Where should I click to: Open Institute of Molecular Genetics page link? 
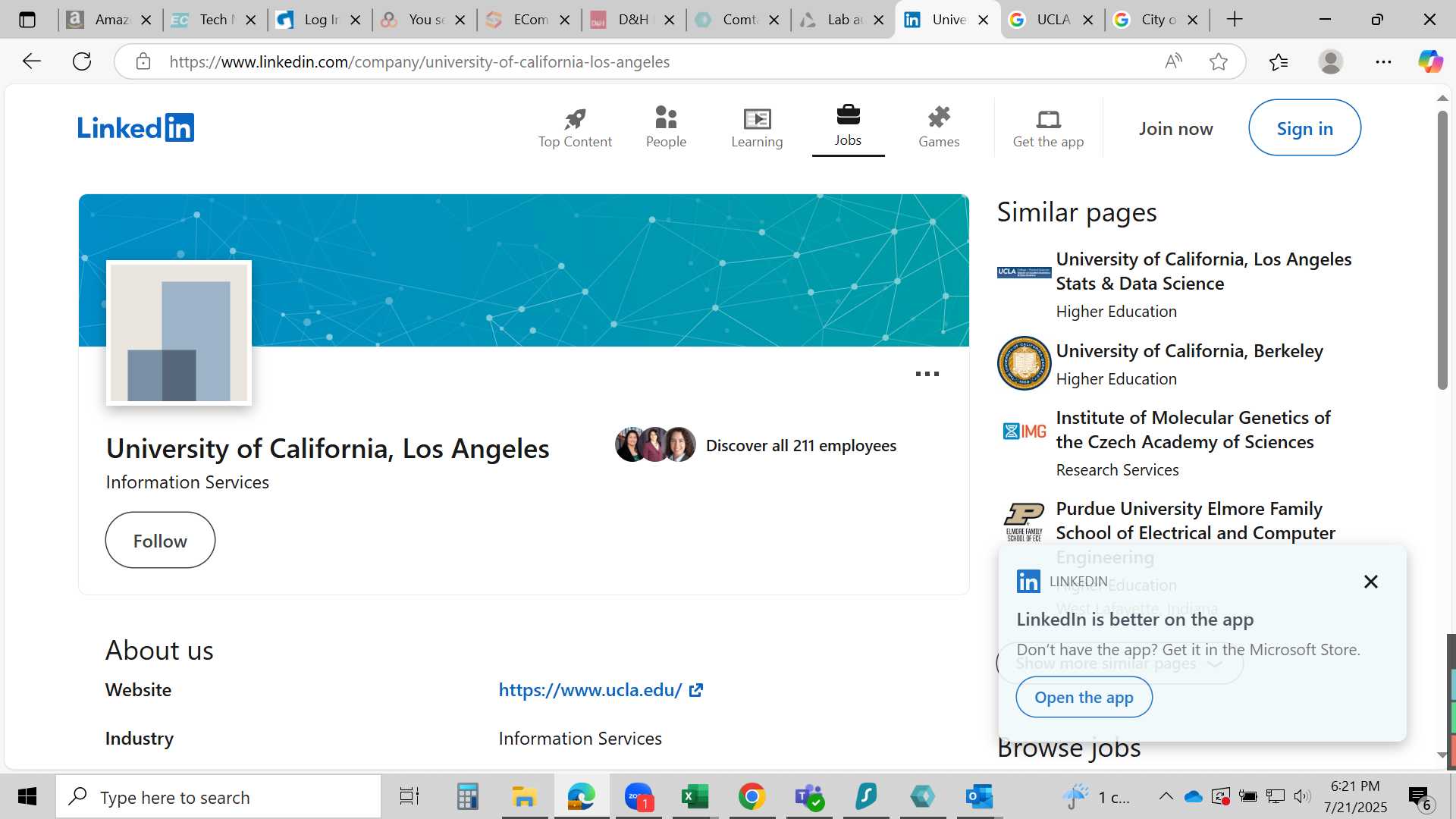click(1193, 430)
